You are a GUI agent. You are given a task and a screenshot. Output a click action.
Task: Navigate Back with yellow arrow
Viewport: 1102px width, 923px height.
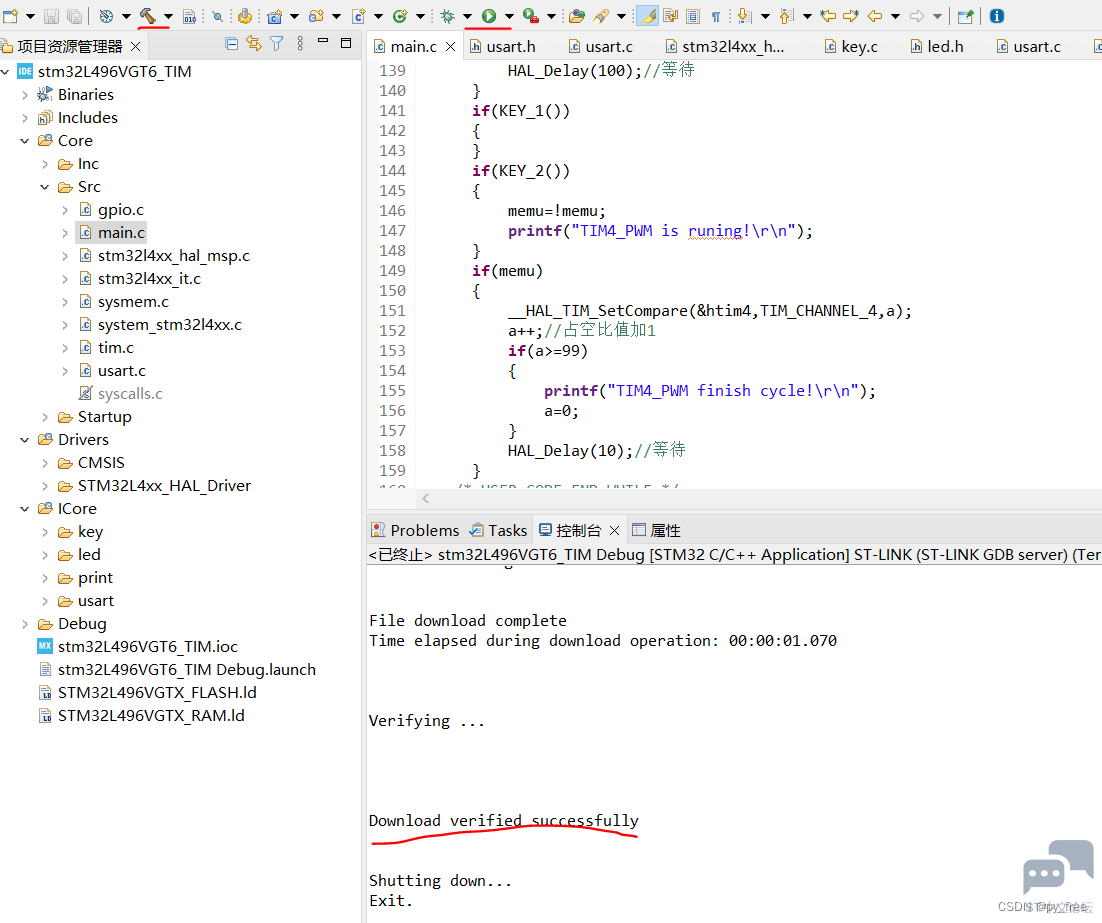click(x=875, y=15)
